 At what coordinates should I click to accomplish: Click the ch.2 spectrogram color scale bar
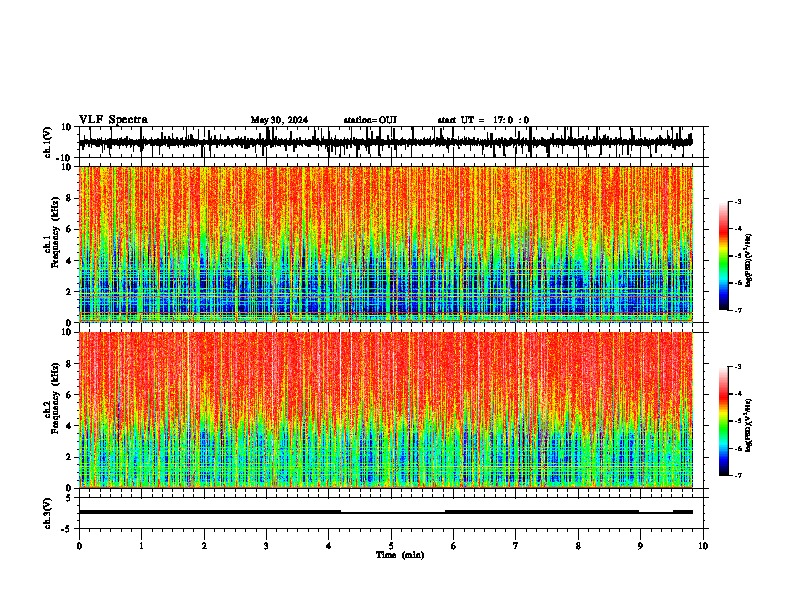point(724,421)
